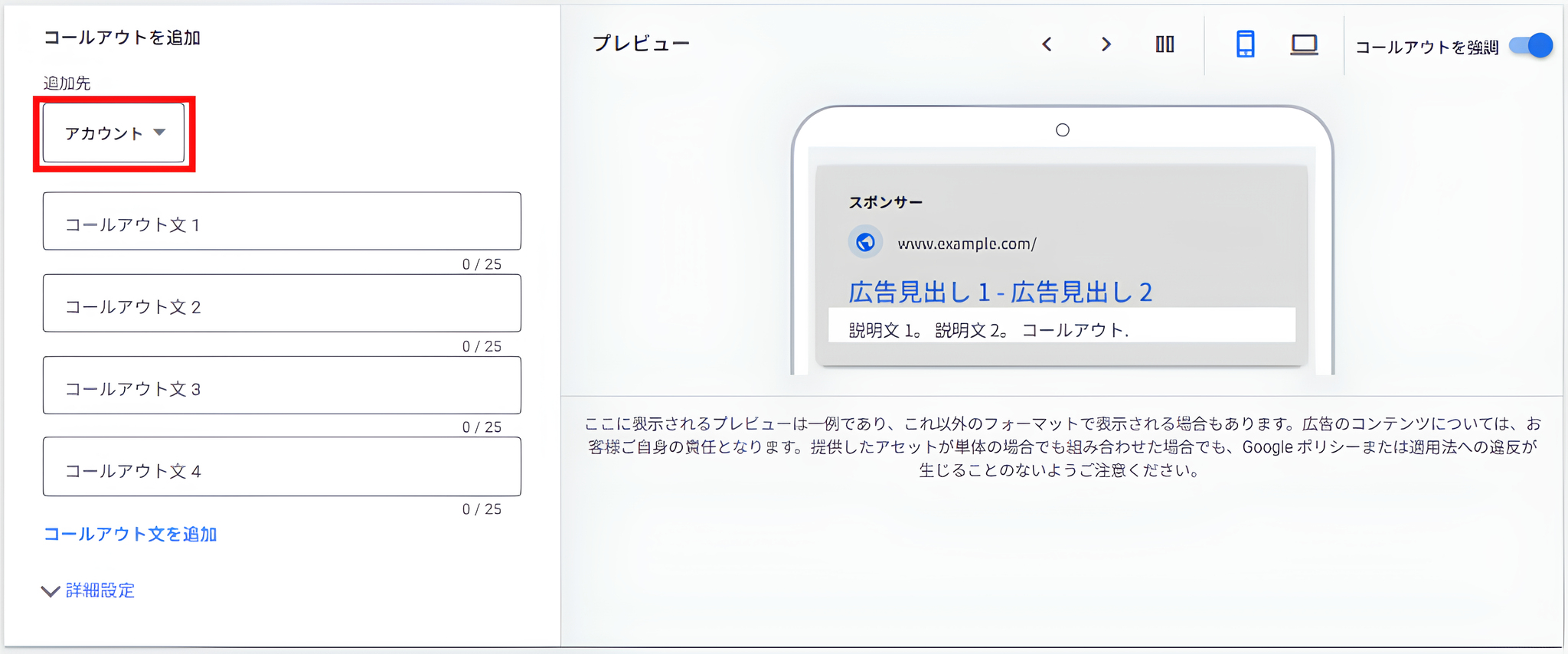
Task: Click the プレビュー heading
Action: 642,44
